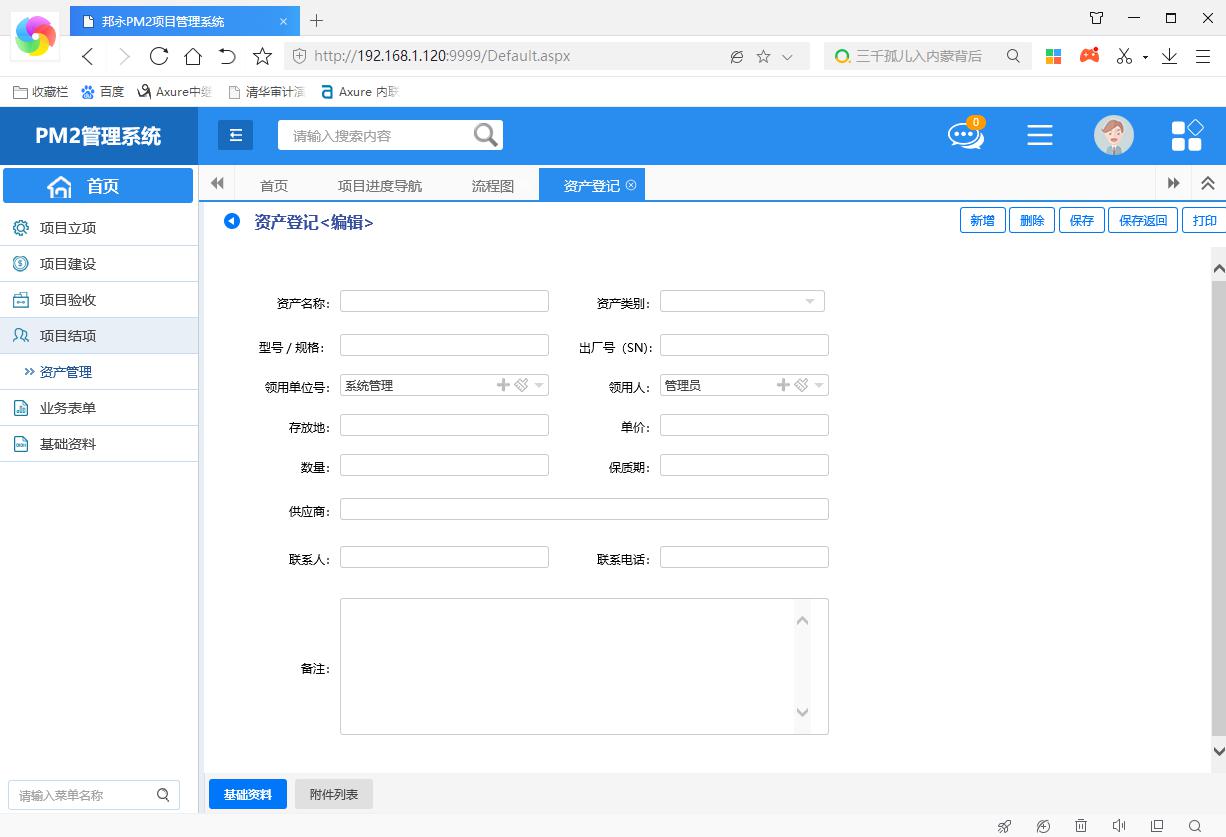Close the 资产登记 tab

[631, 185]
